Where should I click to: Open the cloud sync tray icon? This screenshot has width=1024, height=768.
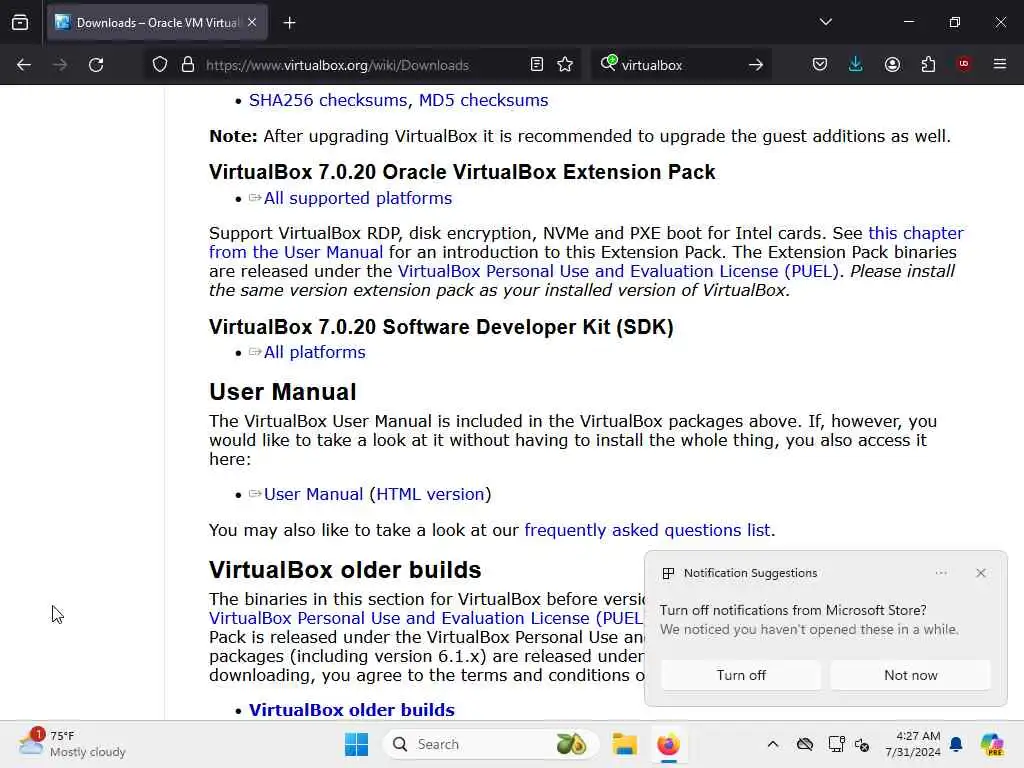(x=805, y=744)
